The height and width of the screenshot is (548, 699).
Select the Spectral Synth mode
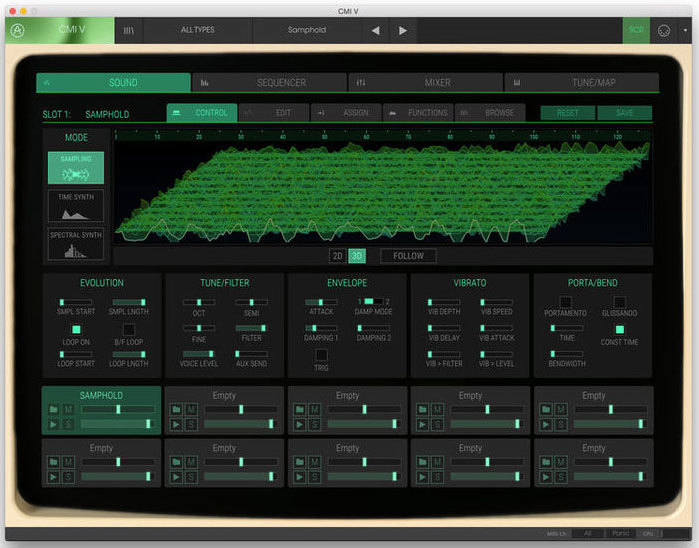pyautogui.click(x=75, y=245)
